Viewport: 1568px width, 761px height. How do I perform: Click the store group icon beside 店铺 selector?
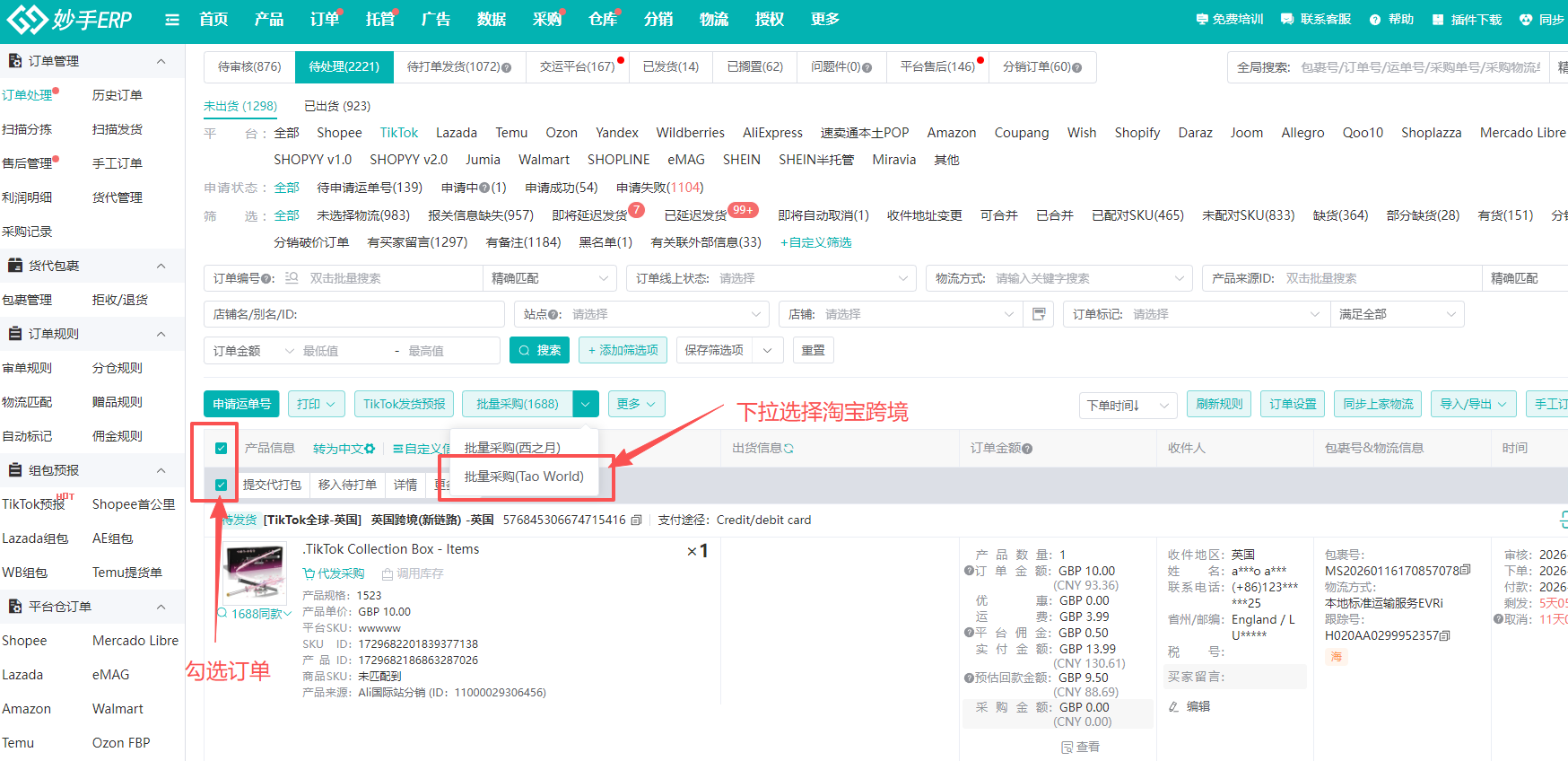click(x=1039, y=314)
